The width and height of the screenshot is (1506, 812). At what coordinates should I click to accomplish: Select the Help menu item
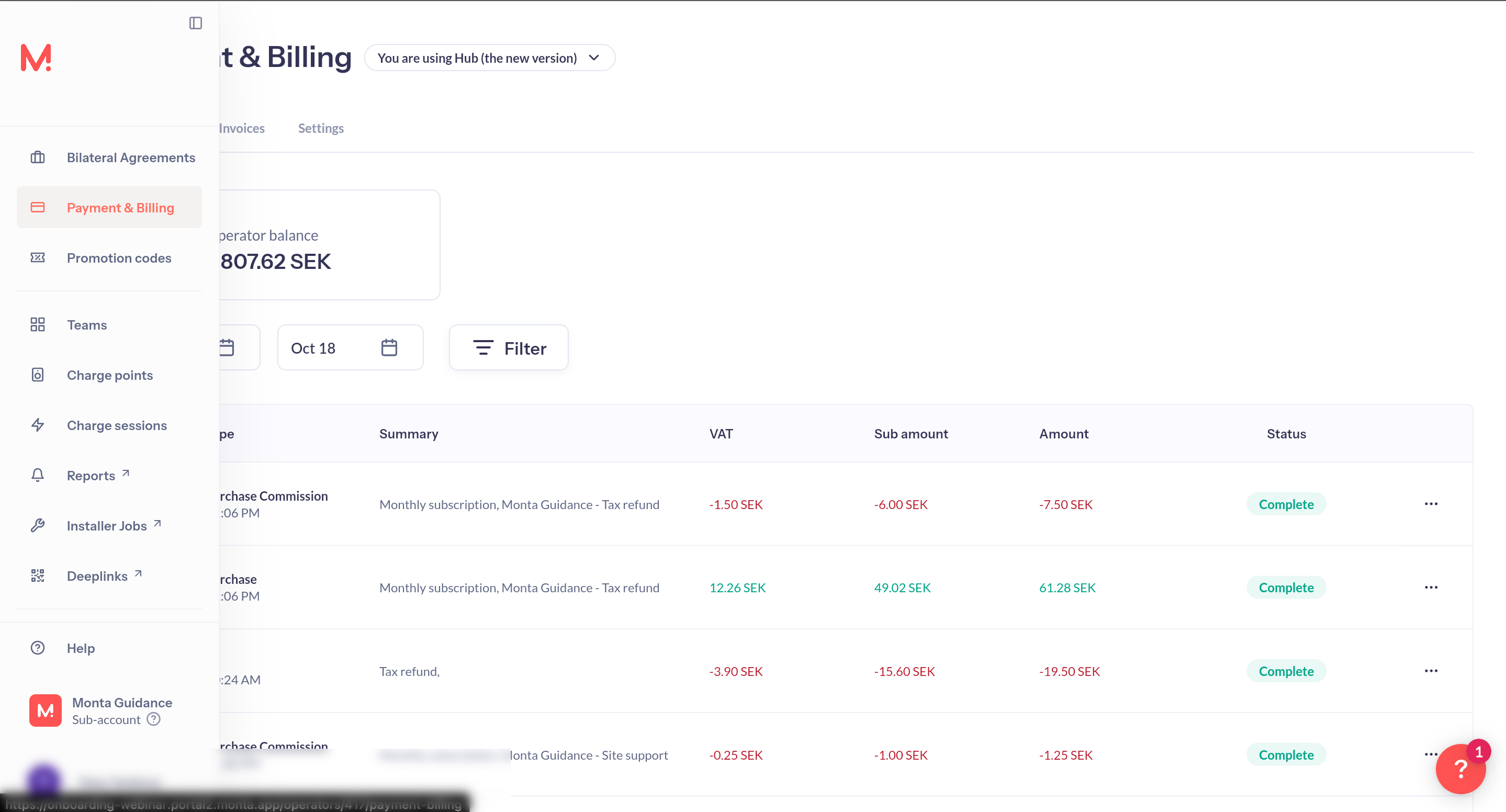(x=80, y=648)
